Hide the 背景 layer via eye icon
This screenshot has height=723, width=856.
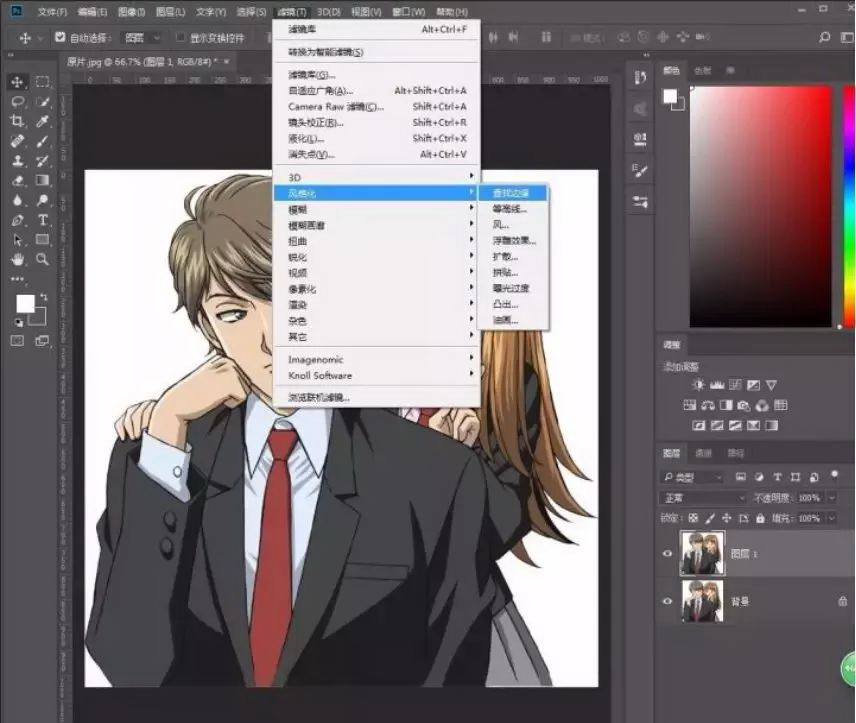point(669,601)
